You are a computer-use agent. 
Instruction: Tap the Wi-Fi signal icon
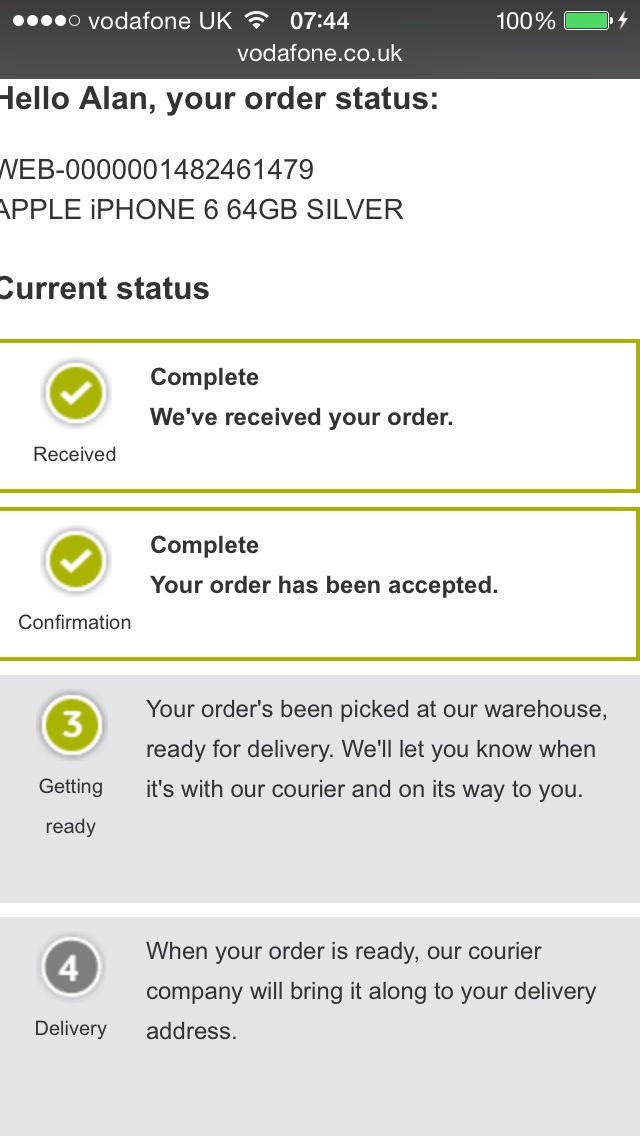pos(257,21)
